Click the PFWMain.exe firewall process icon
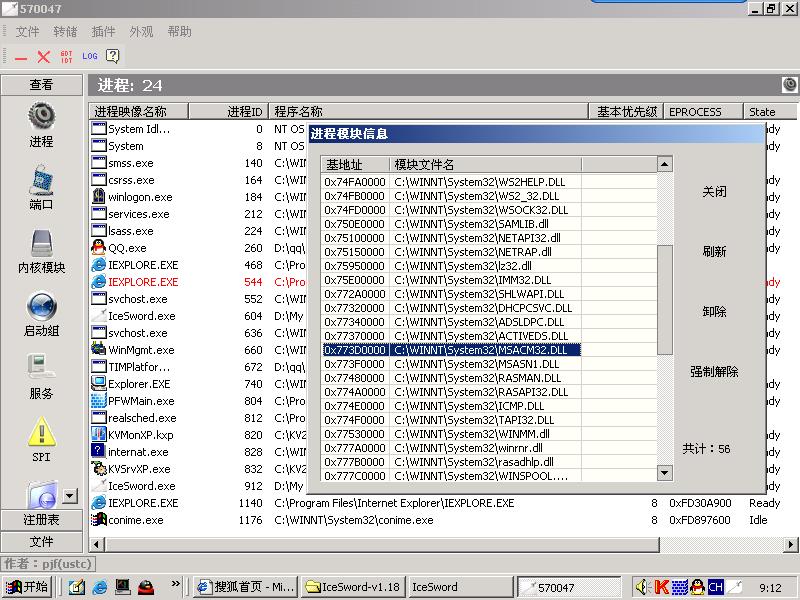 tap(98, 401)
